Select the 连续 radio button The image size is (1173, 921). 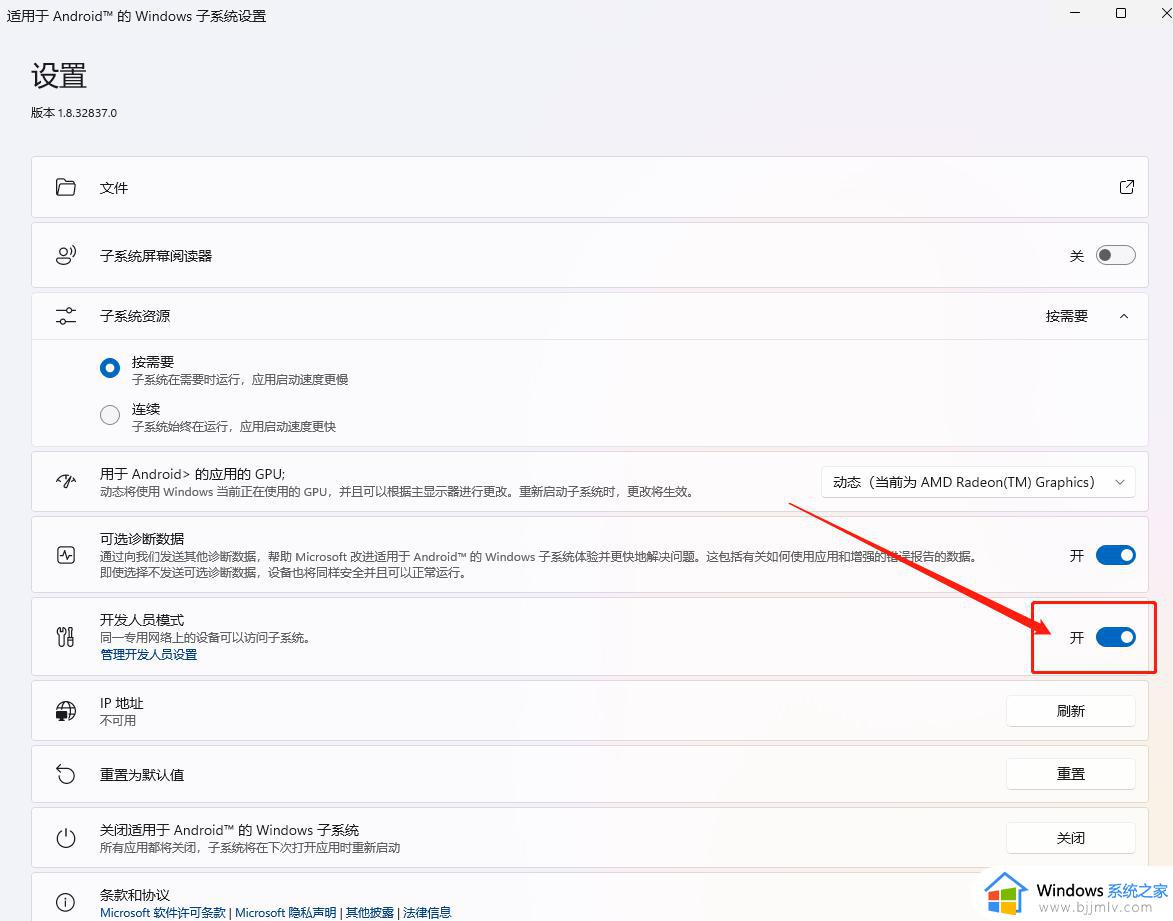click(110, 415)
